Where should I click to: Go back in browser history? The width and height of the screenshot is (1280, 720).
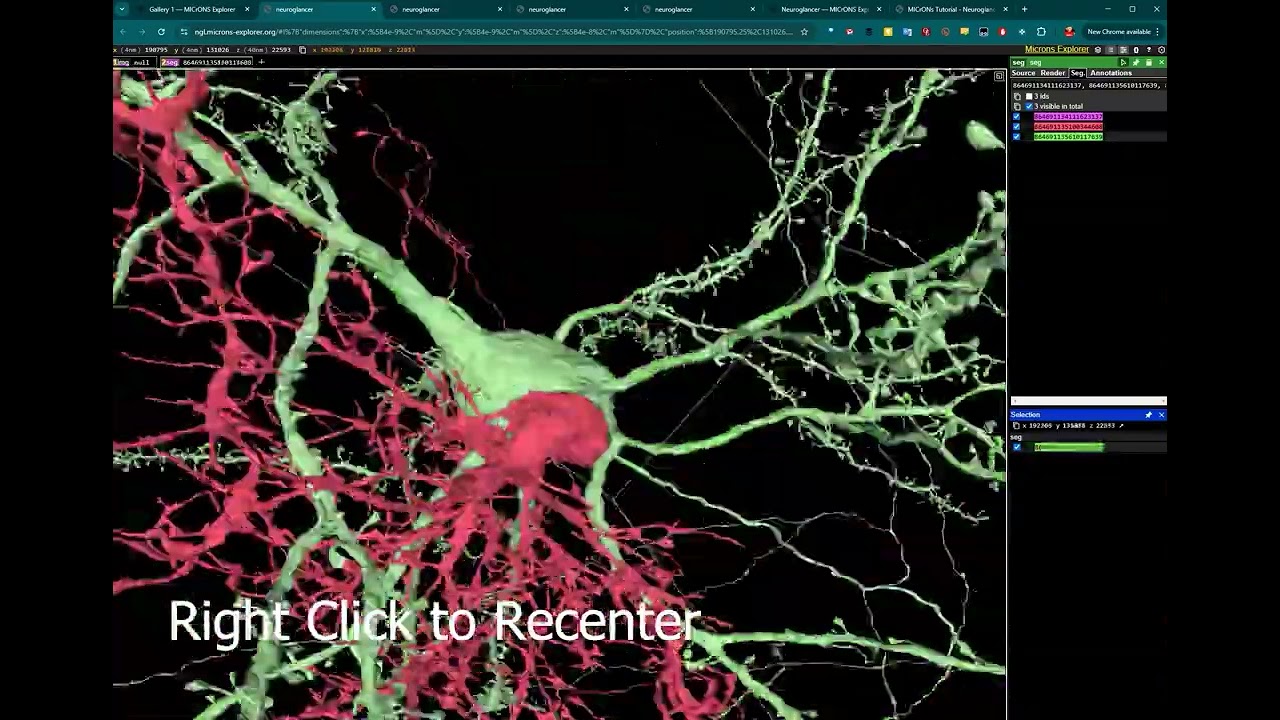pyautogui.click(x=123, y=32)
